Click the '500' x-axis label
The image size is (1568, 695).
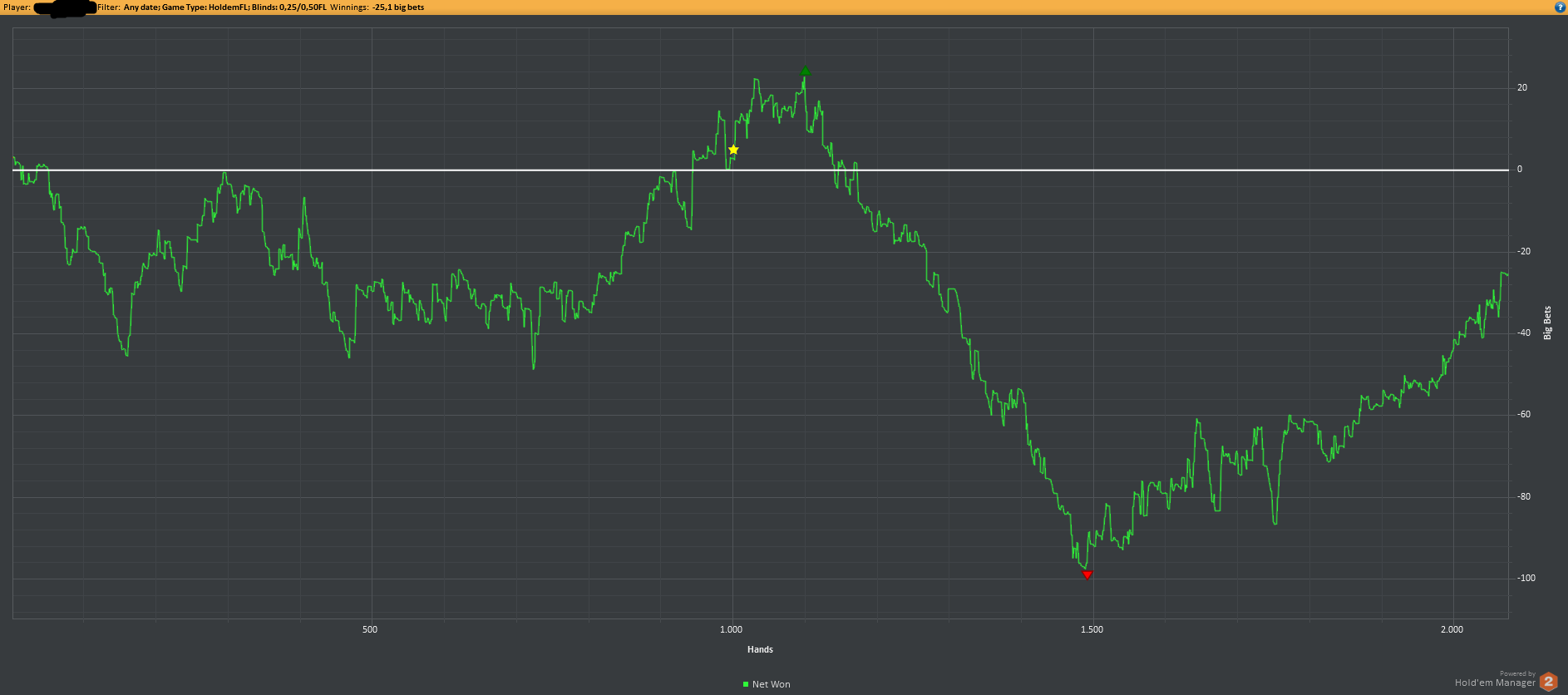[x=370, y=629]
